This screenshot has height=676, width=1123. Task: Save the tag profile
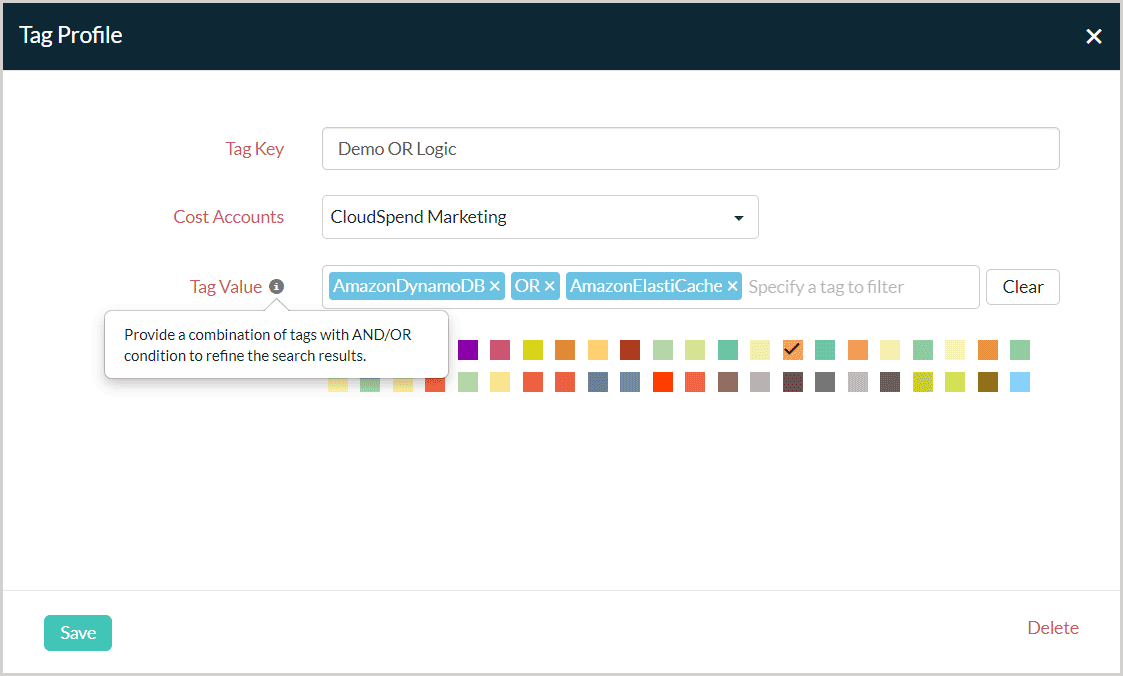click(x=78, y=633)
